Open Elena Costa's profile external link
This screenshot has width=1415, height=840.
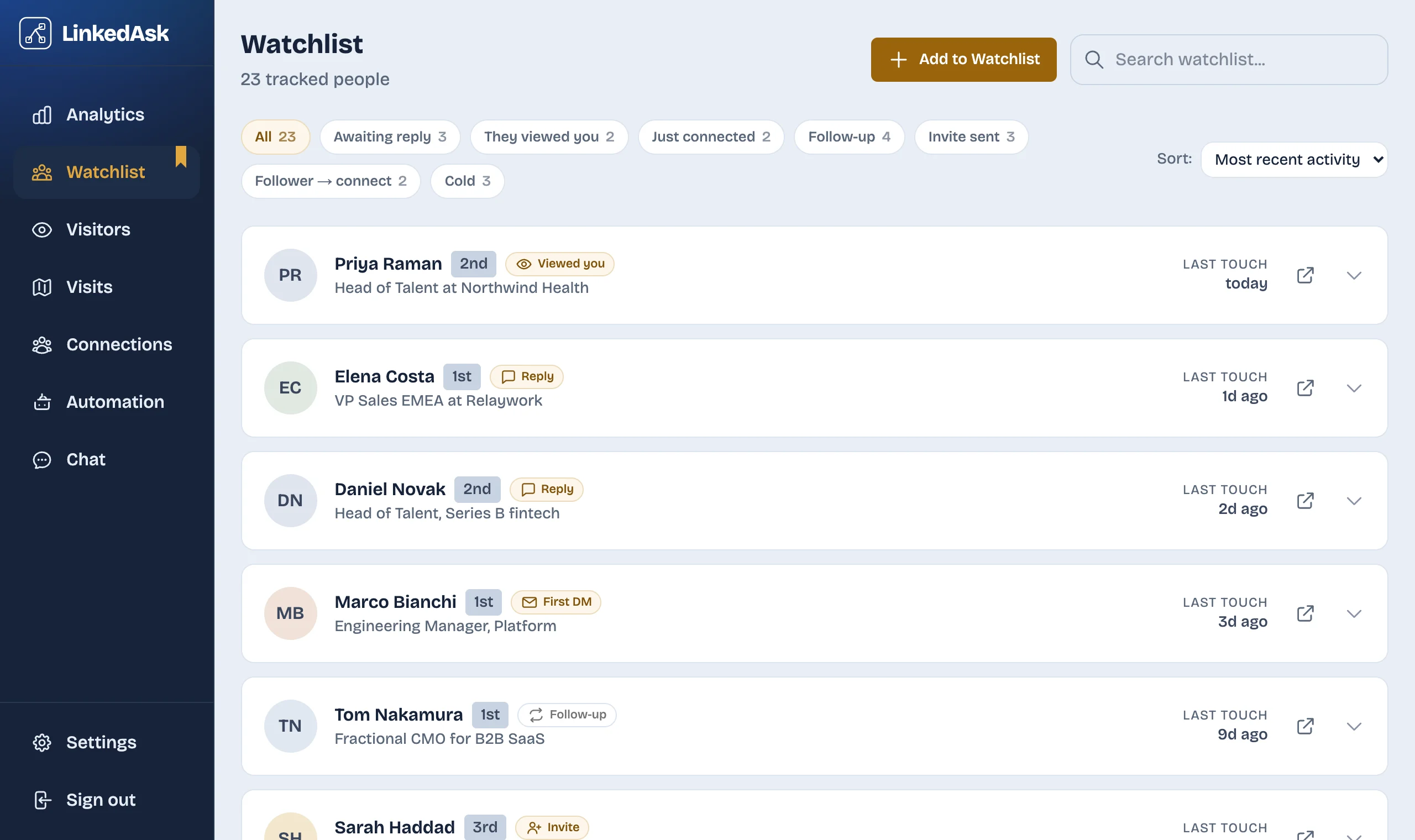tap(1305, 388)
